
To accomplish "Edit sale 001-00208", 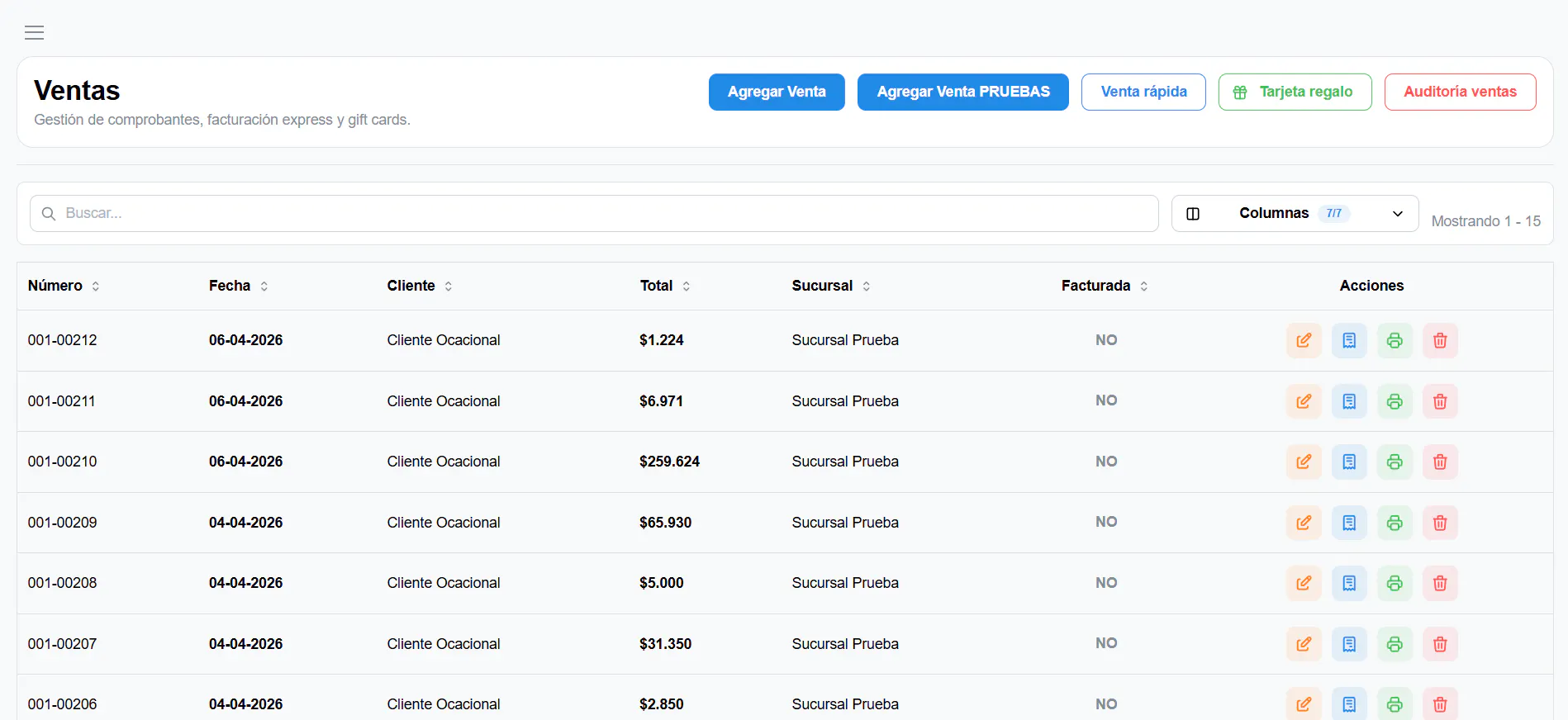I will [x=1304, y=583].
